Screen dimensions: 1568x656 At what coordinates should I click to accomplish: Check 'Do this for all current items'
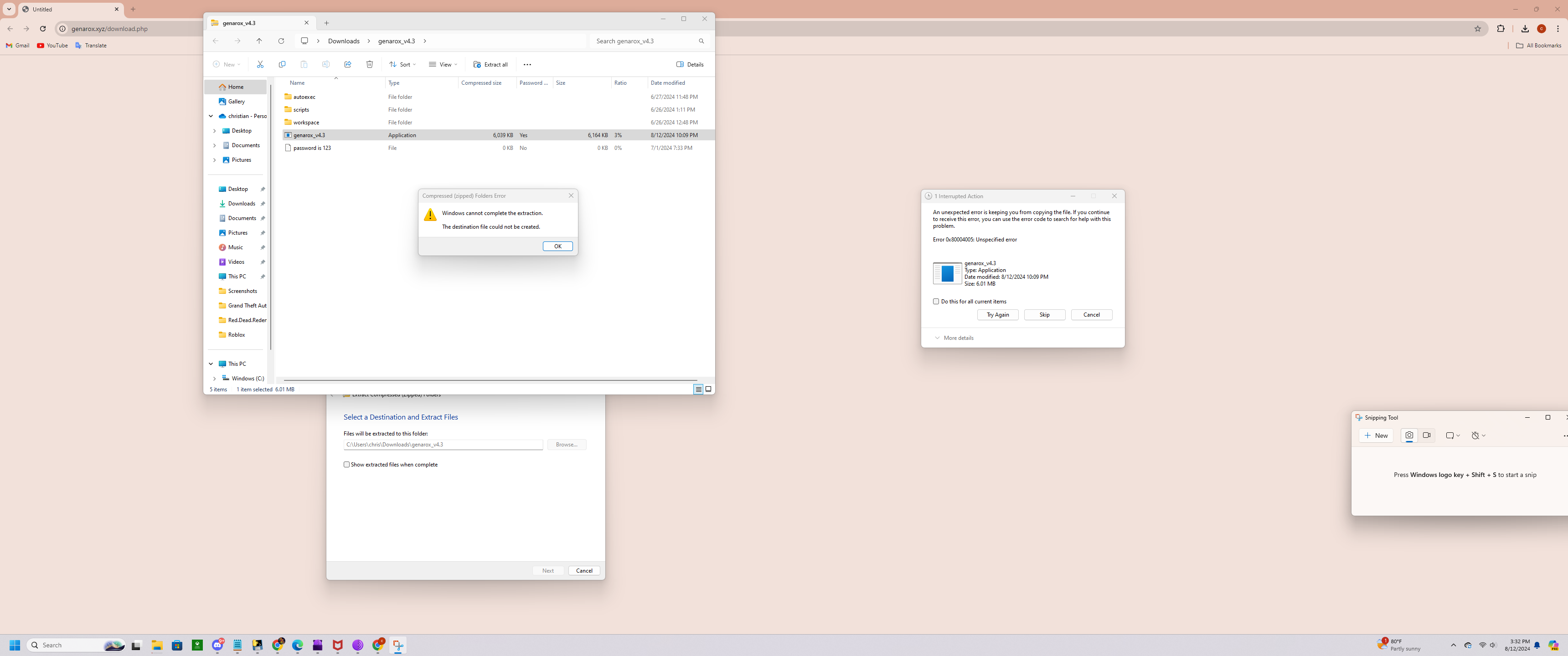[936, 301]
